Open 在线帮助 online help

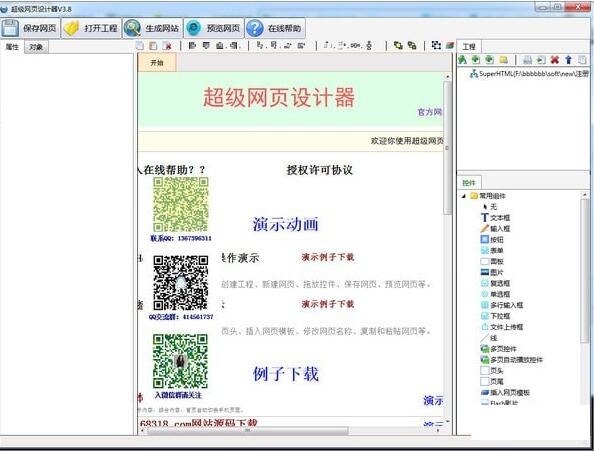[x=275, y=28]
